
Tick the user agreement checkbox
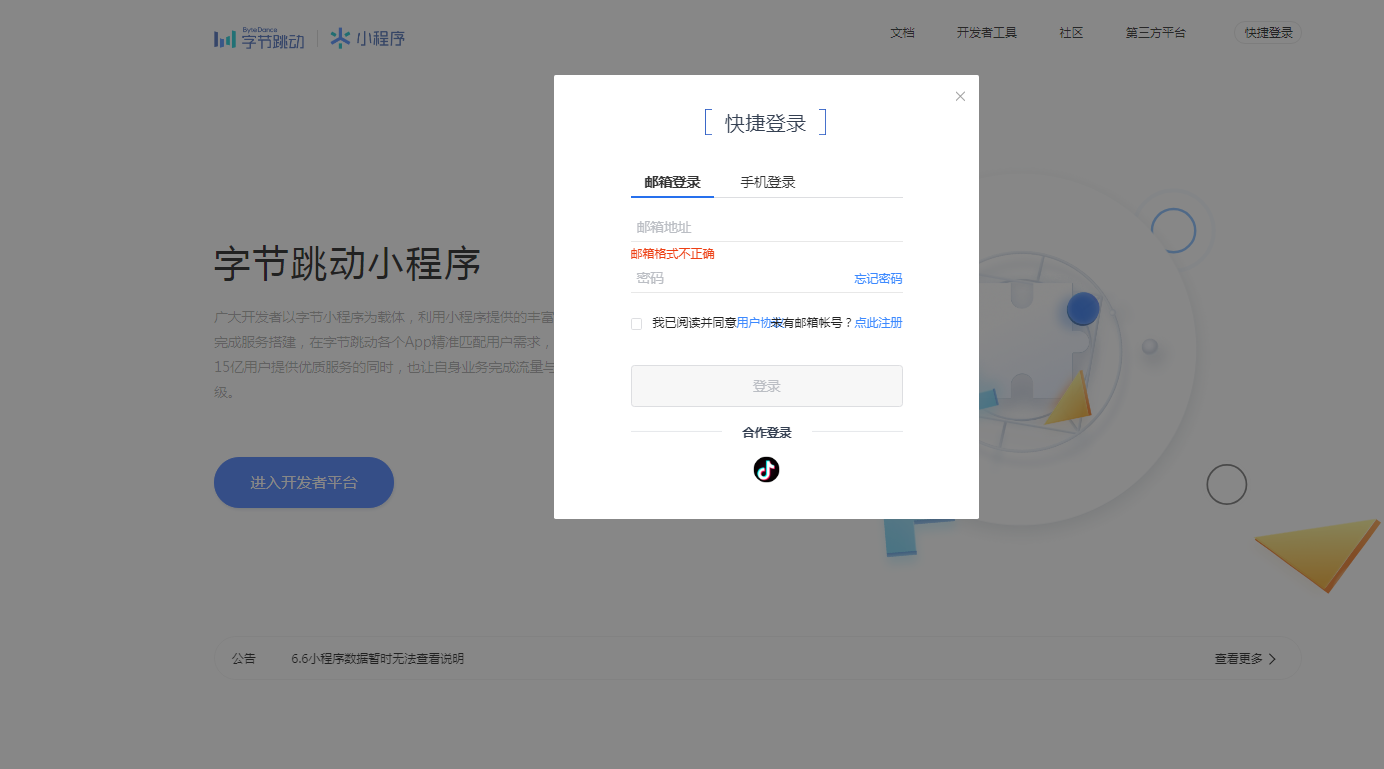click(x=636, y=324)
